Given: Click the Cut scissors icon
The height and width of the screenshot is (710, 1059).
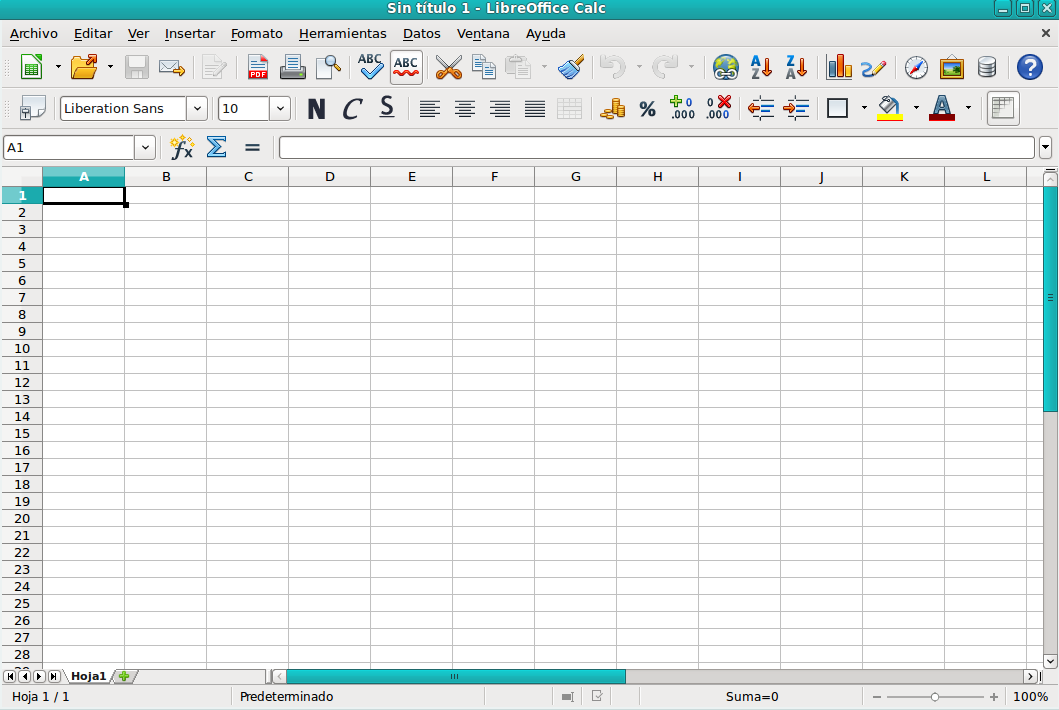Looking at the screenshot, I should click(x=448, y=67).
